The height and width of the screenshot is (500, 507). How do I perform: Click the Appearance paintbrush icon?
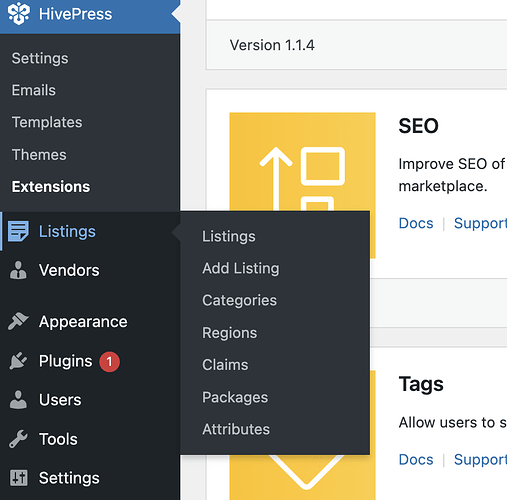point(18,321)
